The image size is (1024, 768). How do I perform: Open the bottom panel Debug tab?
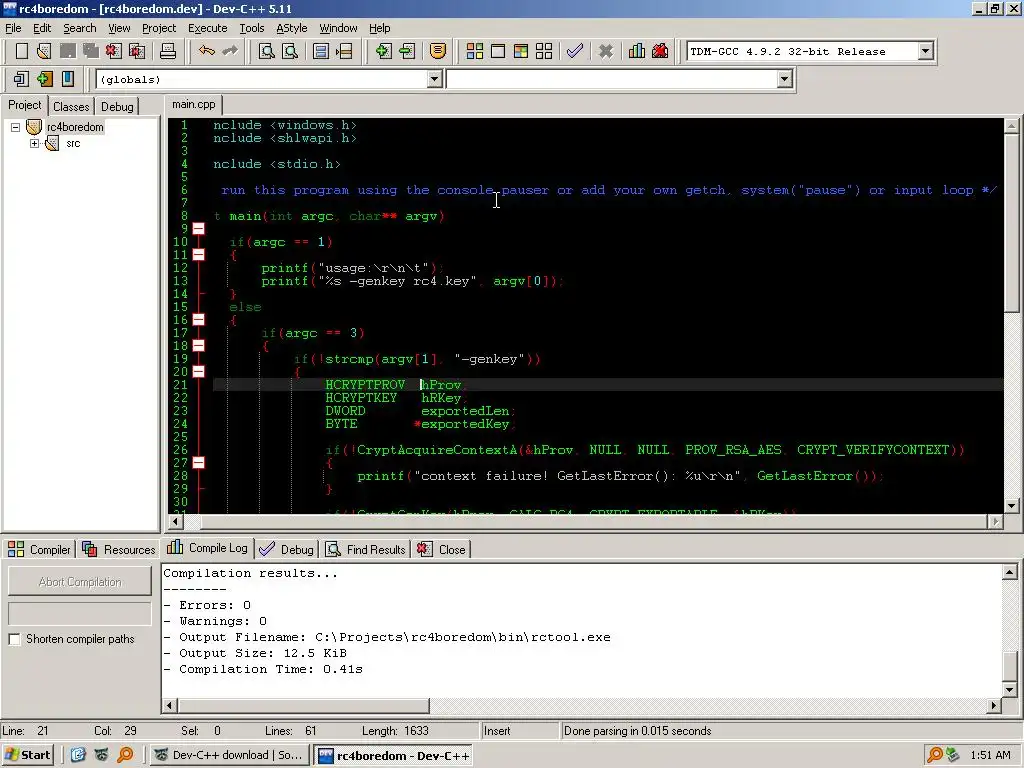click(x=287, y=549)
